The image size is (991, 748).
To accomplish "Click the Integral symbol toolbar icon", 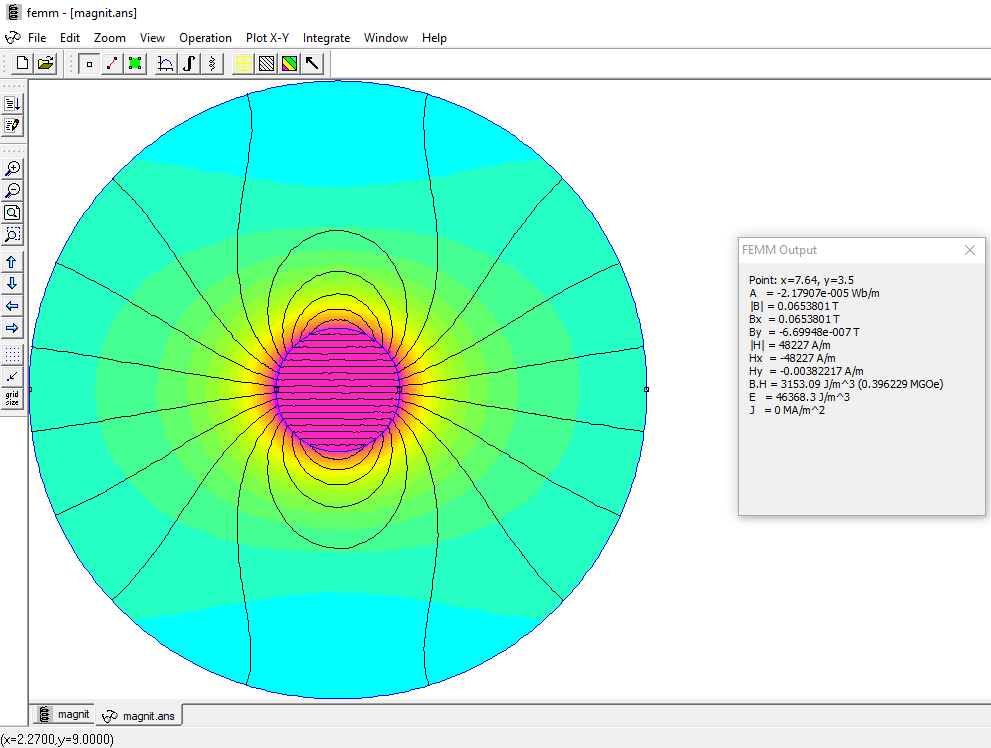I will (x=188, y=64).
